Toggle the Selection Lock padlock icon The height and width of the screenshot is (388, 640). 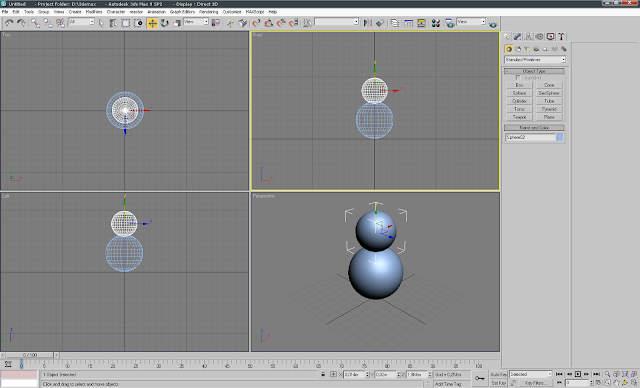point(323,374)
